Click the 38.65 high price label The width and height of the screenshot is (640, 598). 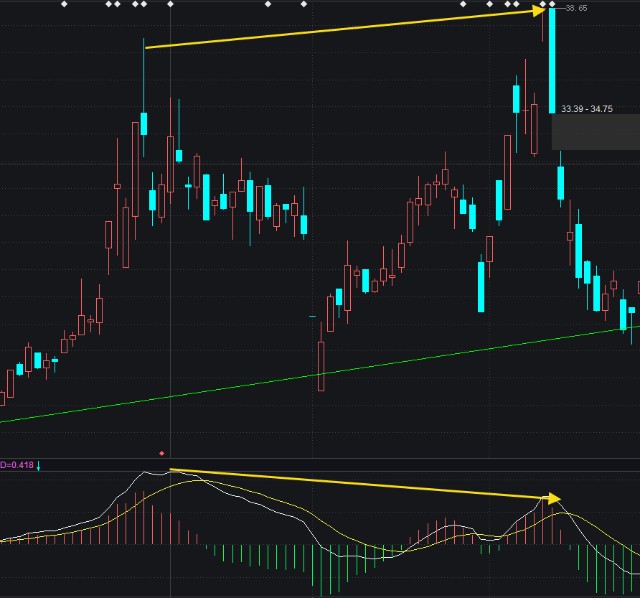click(577, 8)
